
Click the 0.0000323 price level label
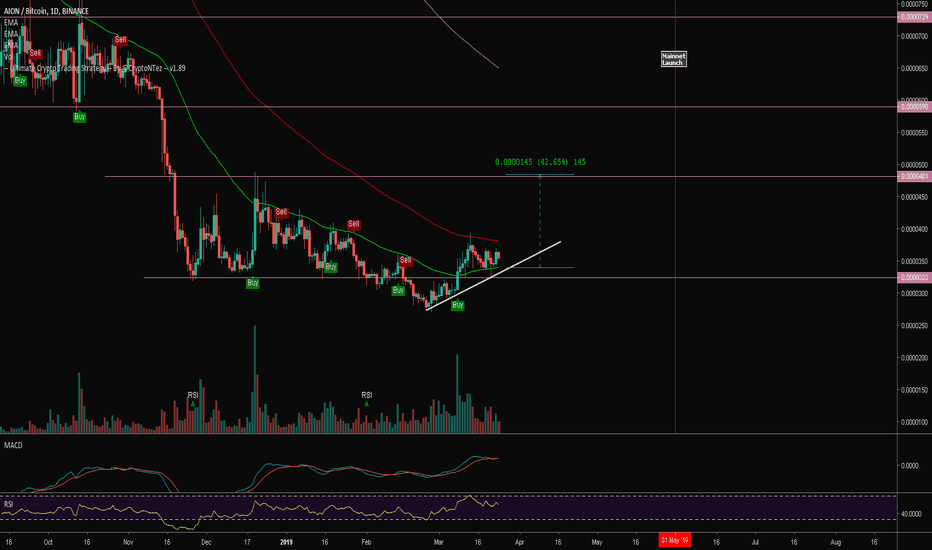pos(914,278)
